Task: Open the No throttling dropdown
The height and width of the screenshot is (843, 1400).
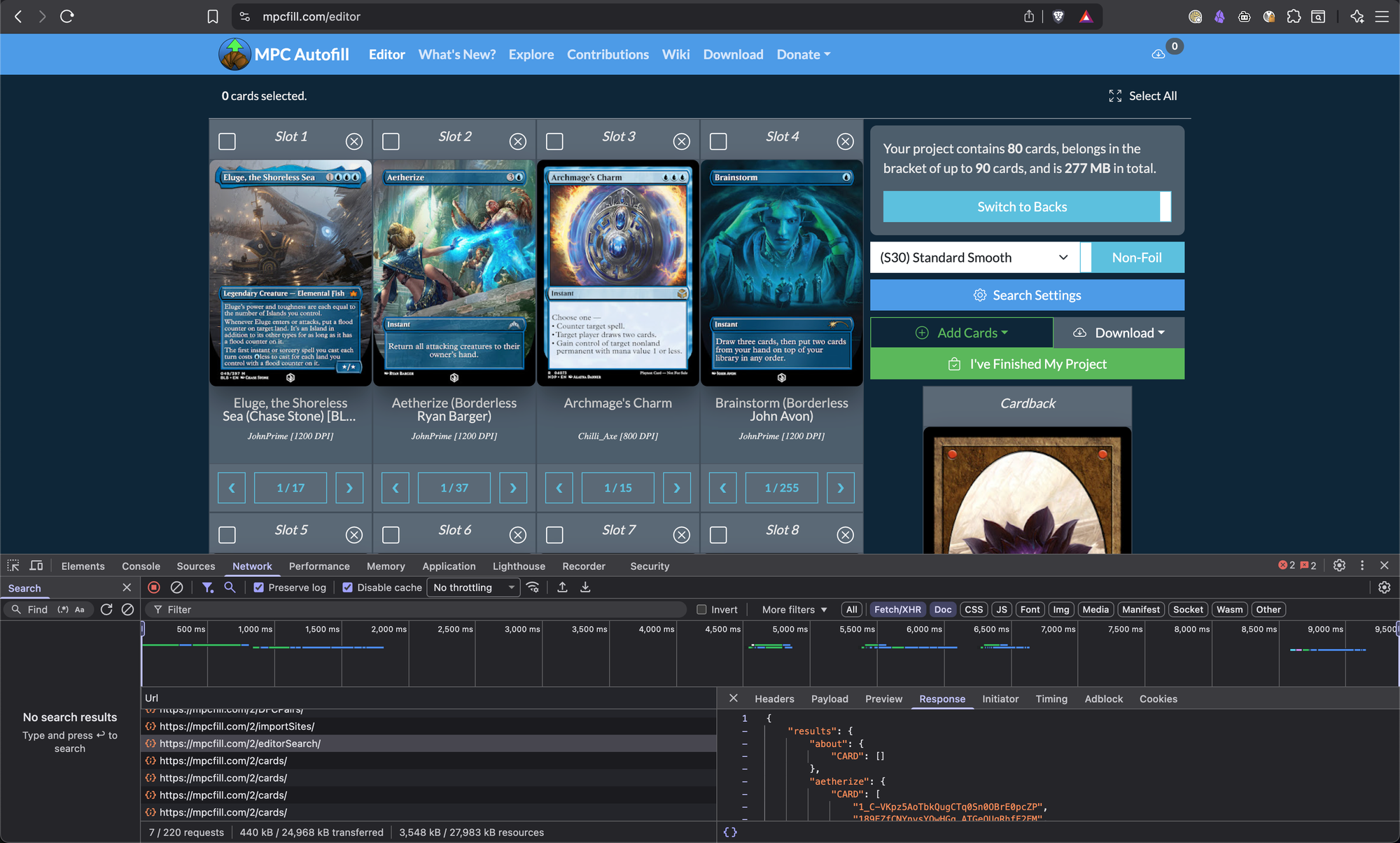Action: pos(473,587)
